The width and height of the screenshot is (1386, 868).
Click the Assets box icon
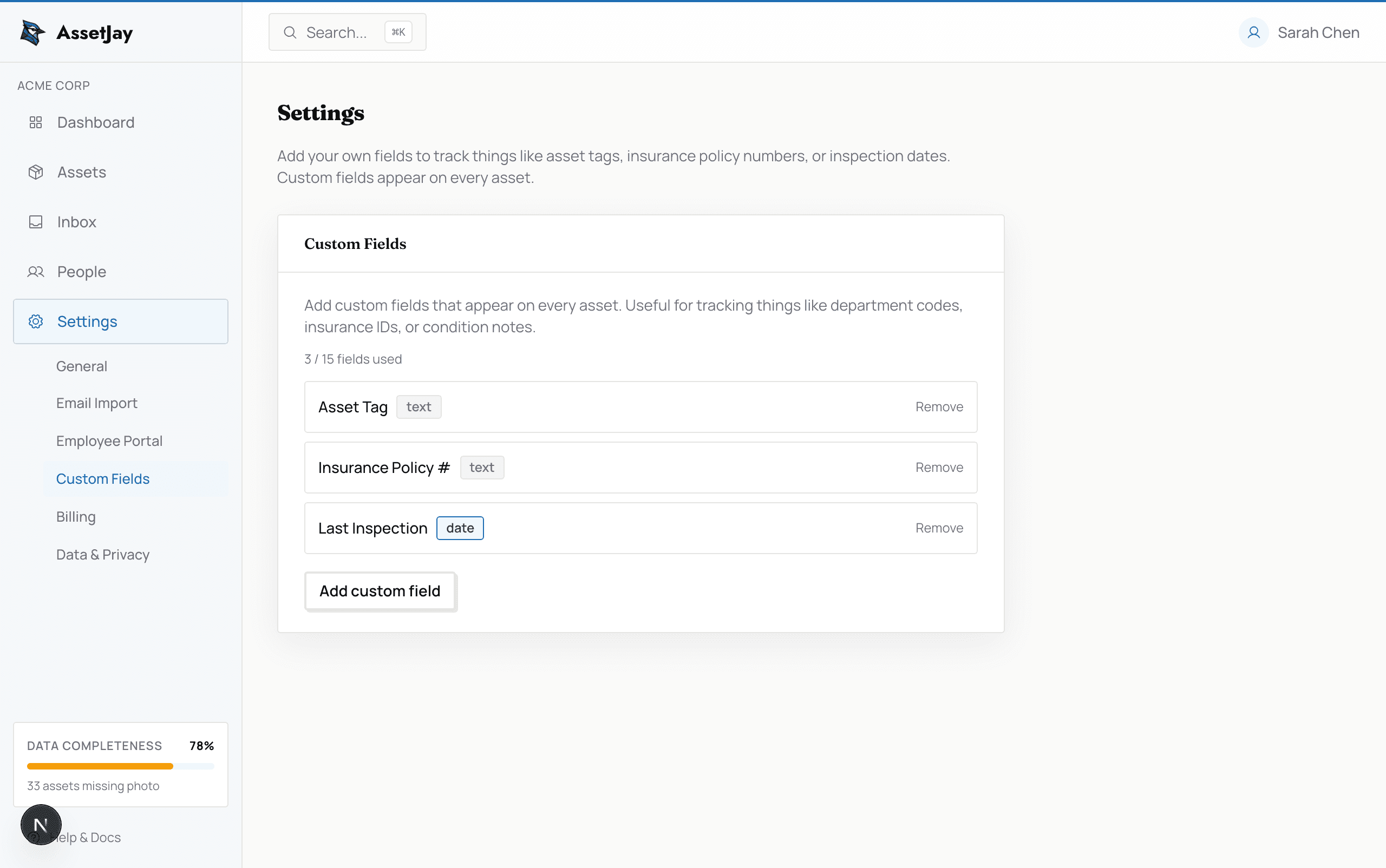click(x=36, y=172)
